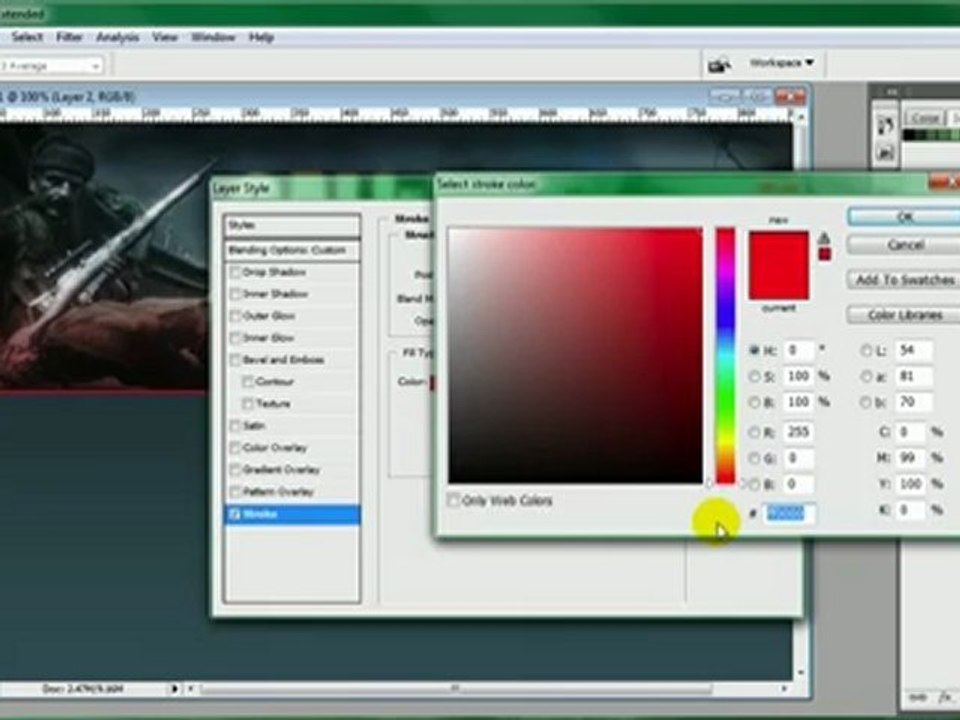This screenshot has width=960, height=720.
Task: Open the Window menu
Action: pyautogui.click(x=213, y=37)
